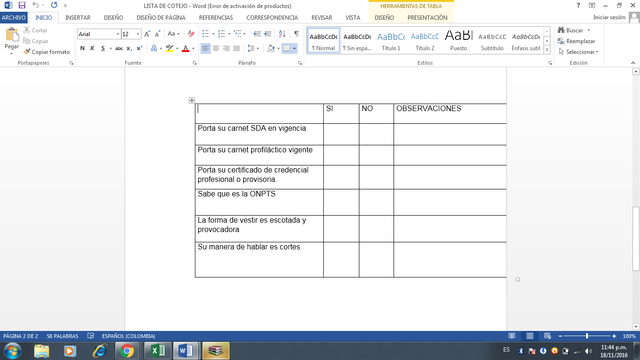Switch to DISEÑO DE PÁGINA tab
640x360 pixels.
[x=161, y=18]
